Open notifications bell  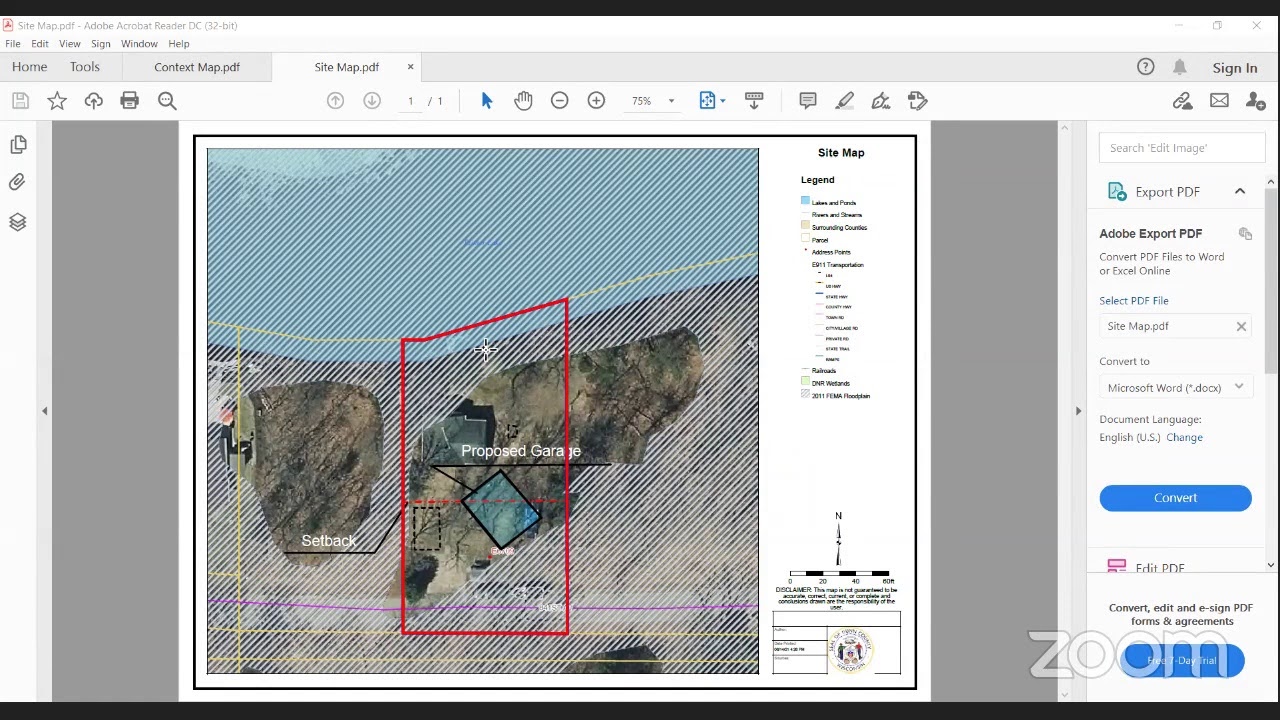point(1180,67)
